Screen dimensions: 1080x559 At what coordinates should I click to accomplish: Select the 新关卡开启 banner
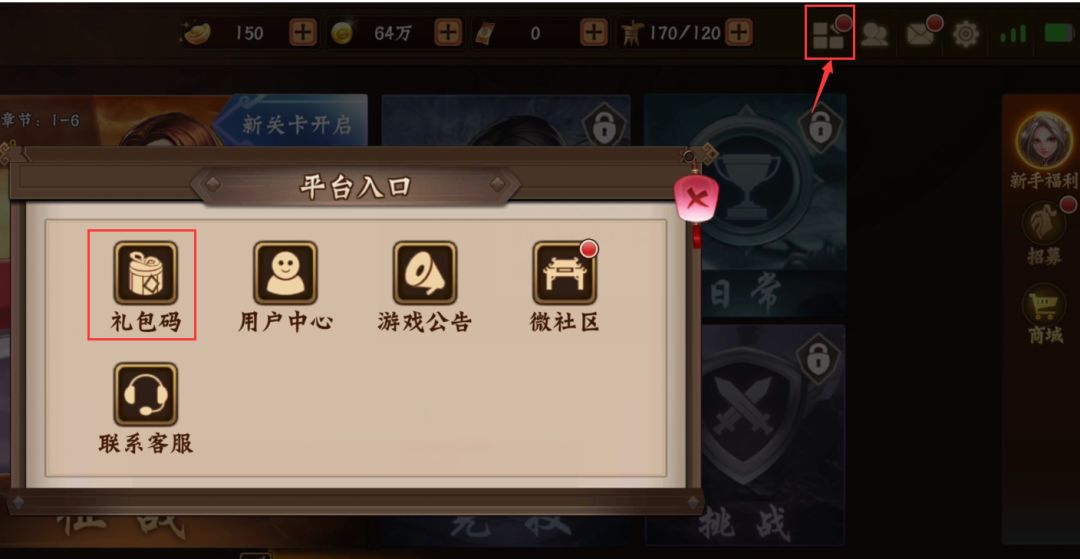[x=290, y=124]
